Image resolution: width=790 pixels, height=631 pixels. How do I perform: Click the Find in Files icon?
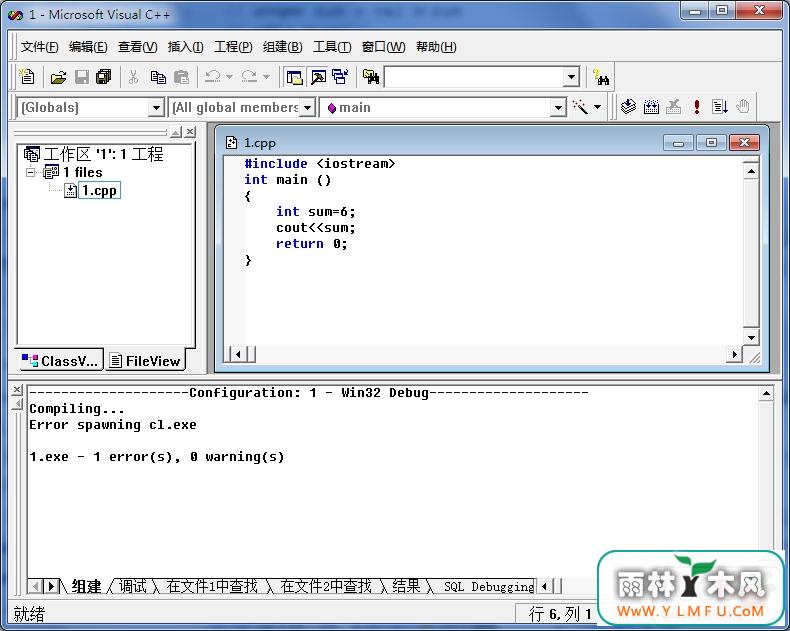pos(371,77)
